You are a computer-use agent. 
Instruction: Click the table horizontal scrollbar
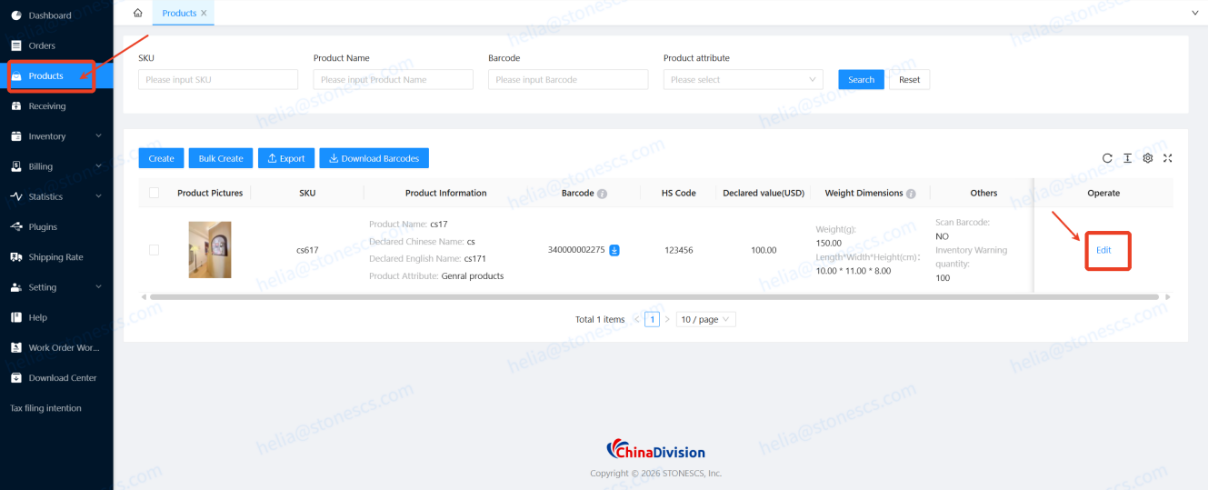(x=654, y=297)
